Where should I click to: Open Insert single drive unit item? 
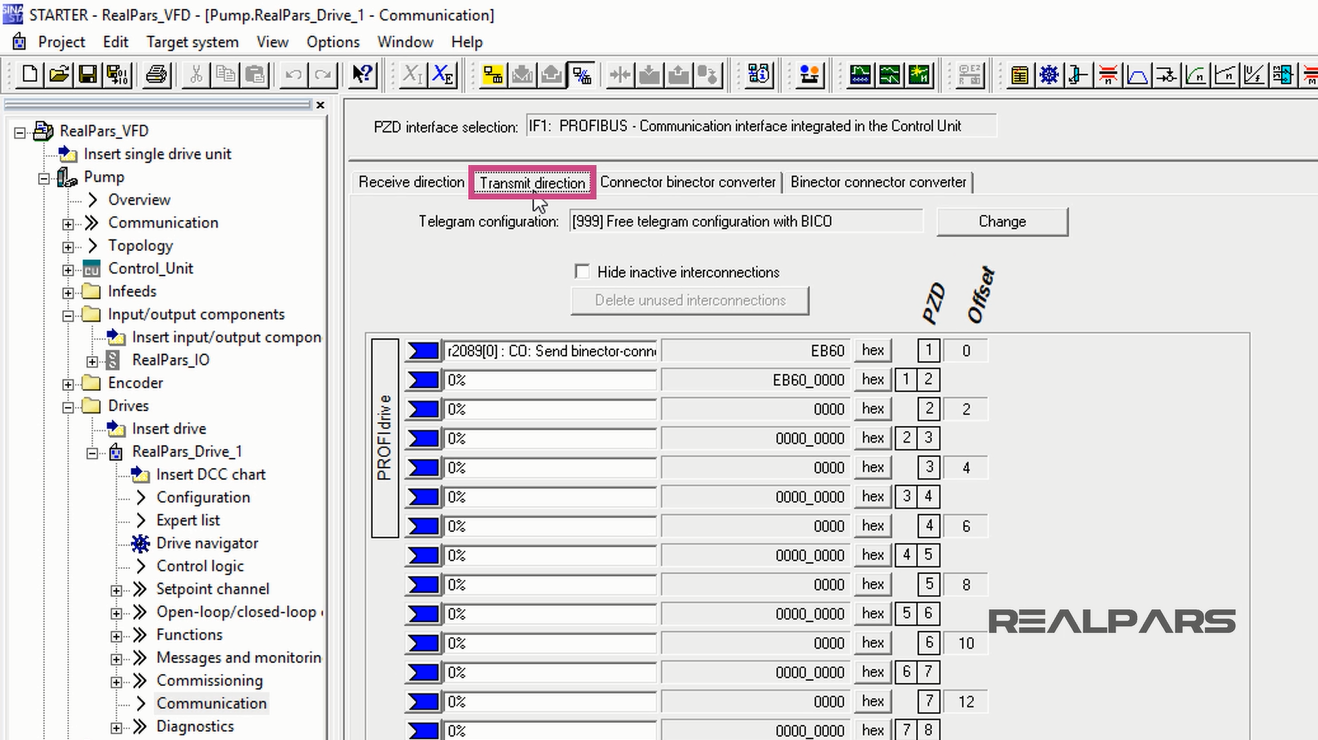pyautogui.click(x=157, y=154)
